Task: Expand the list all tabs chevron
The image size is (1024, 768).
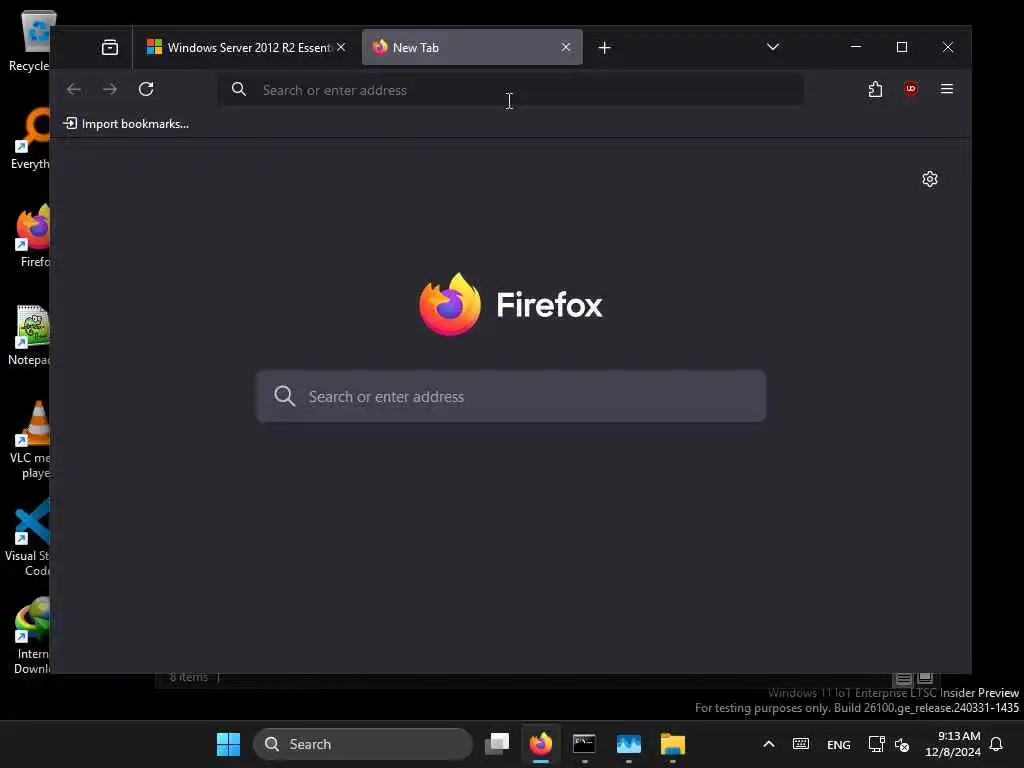Action: pos(773,47)
